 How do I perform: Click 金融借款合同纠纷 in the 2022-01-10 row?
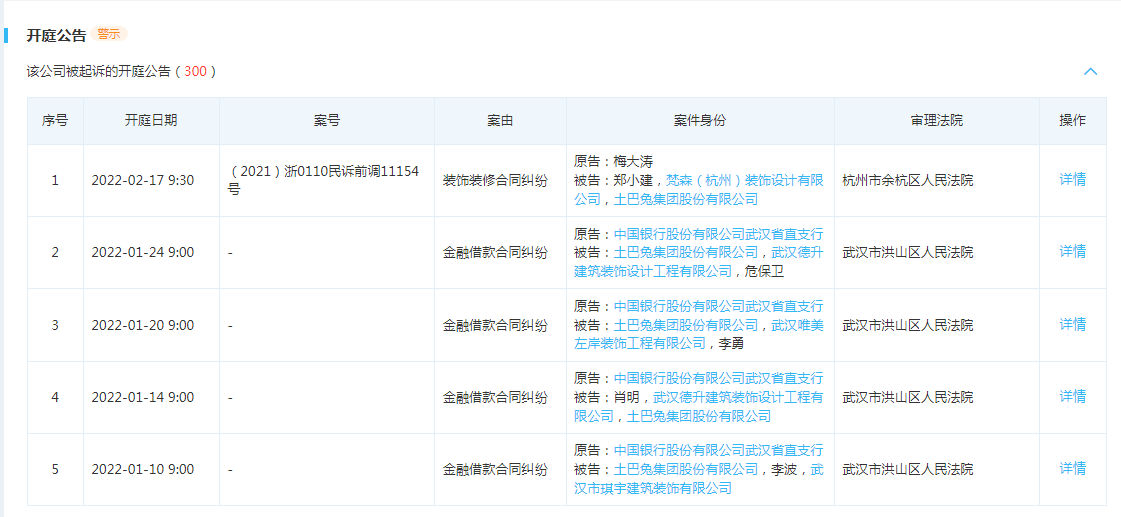[x=495, y=470]
